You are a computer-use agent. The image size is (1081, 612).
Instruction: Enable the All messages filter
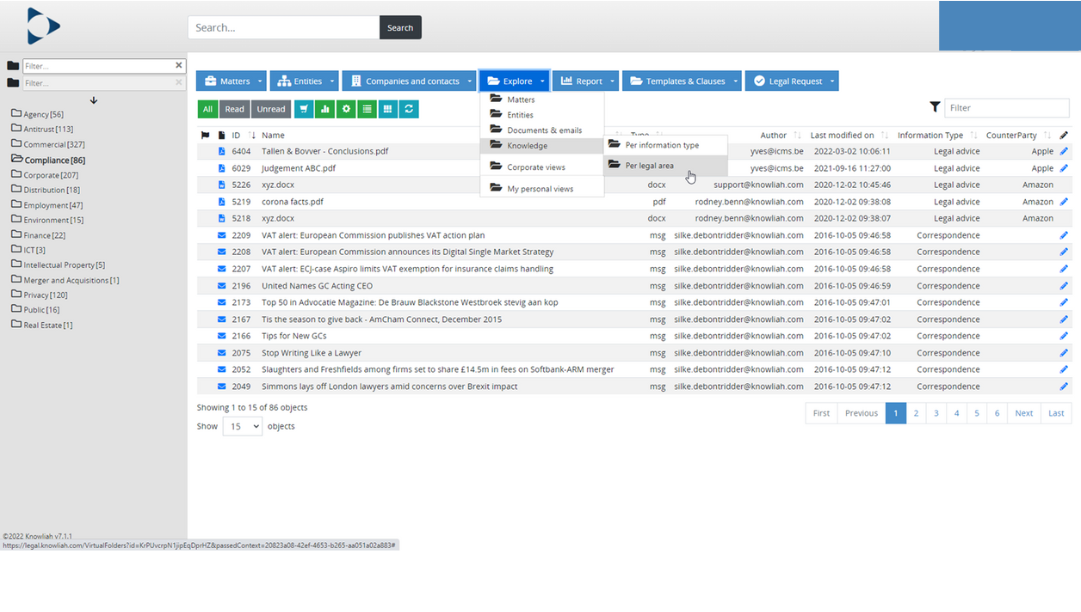(x=207, y=108)
